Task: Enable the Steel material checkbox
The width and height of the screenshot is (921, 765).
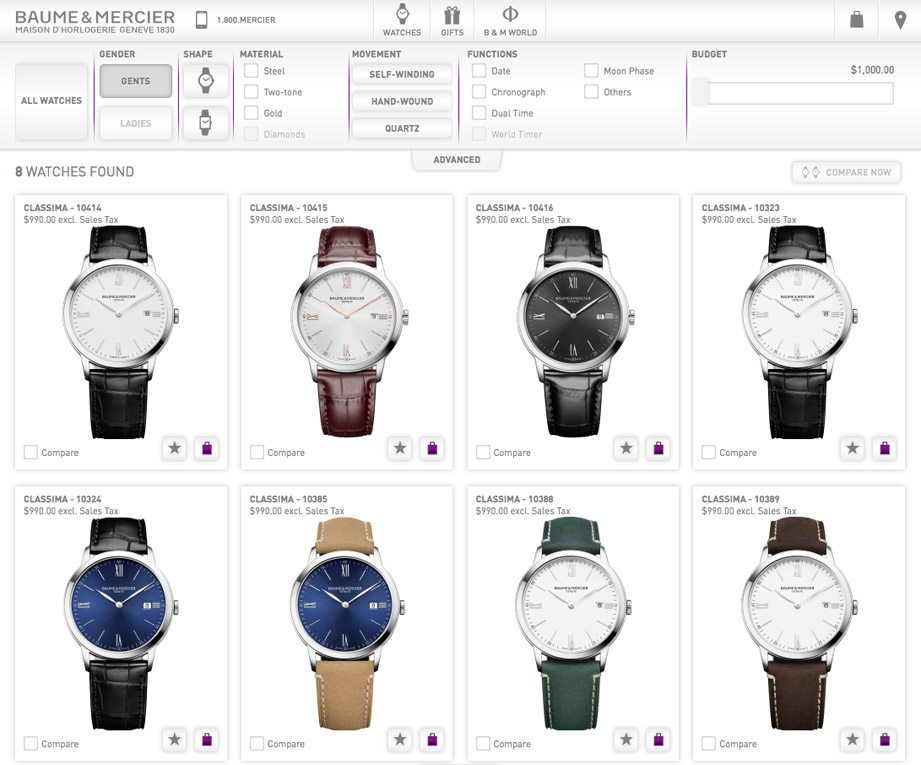Action: (x=252, y=71)
